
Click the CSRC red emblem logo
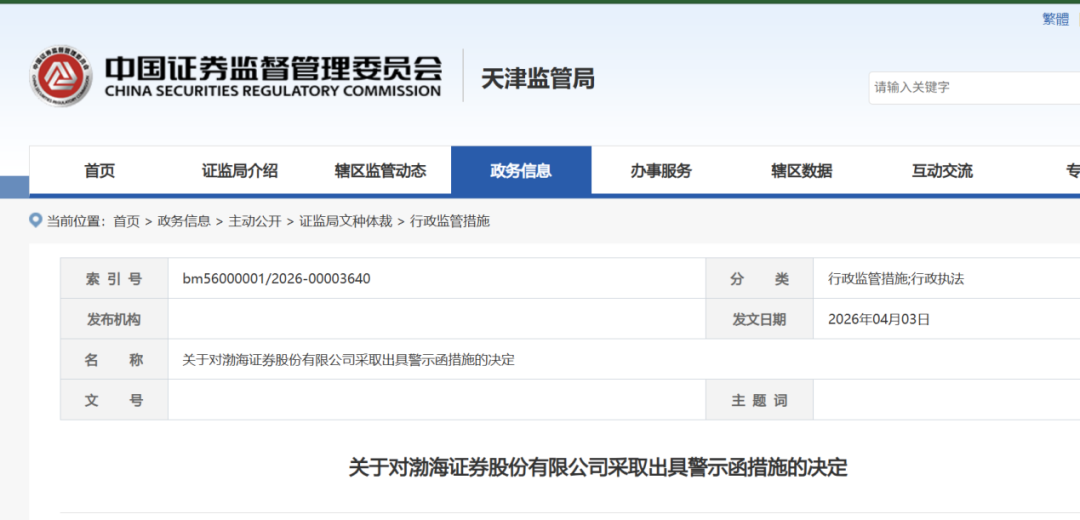click(x=61, y=77)
